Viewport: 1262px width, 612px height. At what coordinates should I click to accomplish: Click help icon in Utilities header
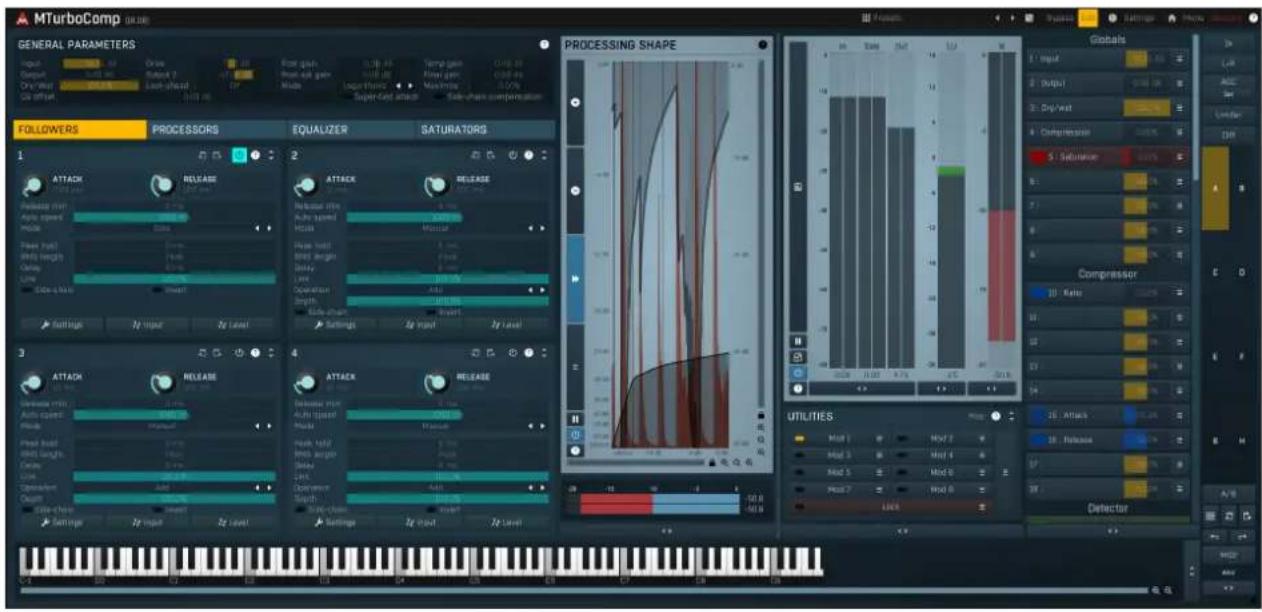tap(995, 416)
